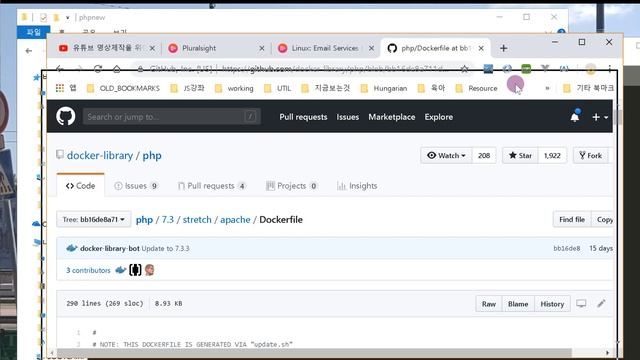This screenshot has width=640, height=360.
Task: Click the face-photo contributor avatar
Action: [x=149, y=270]
